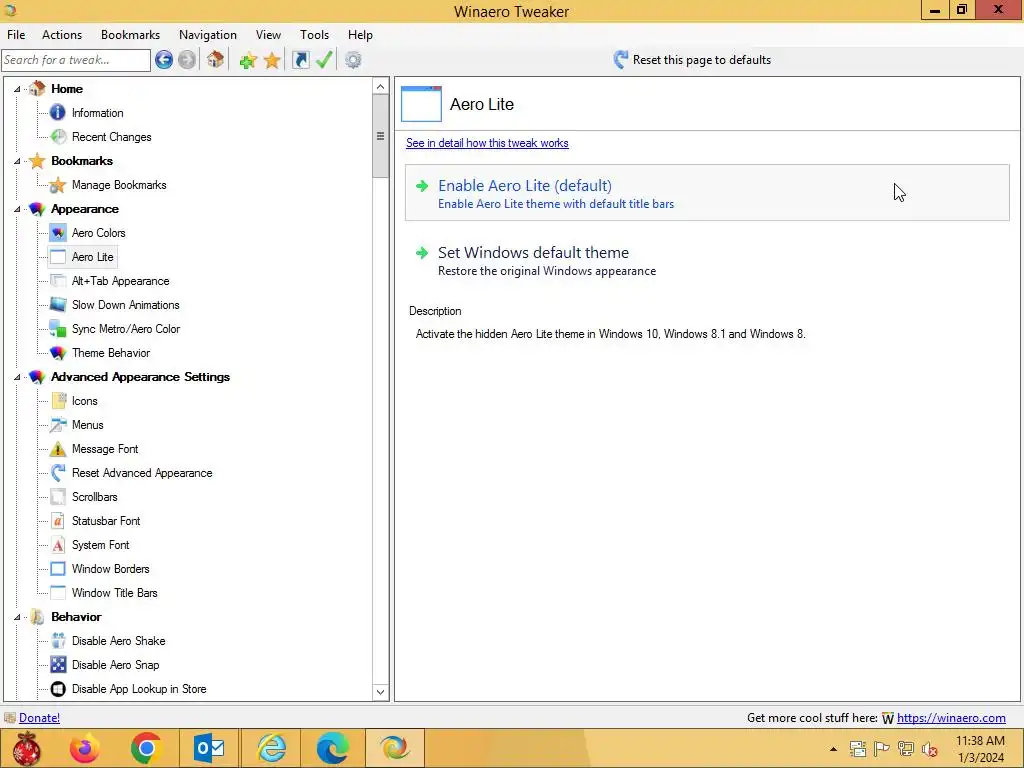The width and height of the screenshot is (1024, 768).
Task: Add bookmark with green plus star icon
Action: (x=248, y=61)
